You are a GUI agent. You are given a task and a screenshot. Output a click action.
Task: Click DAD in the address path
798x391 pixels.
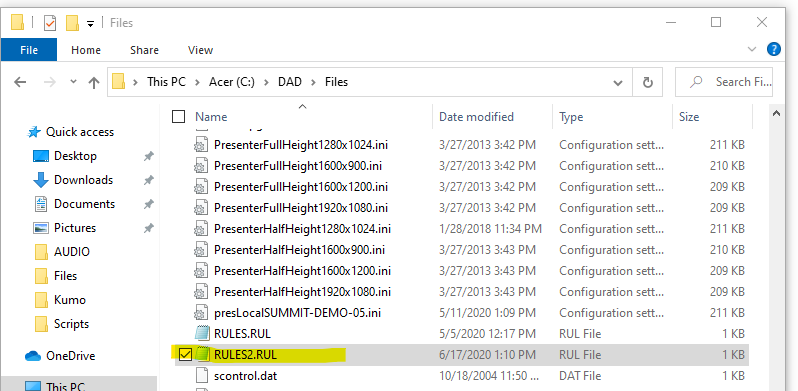tap(290, 82)
